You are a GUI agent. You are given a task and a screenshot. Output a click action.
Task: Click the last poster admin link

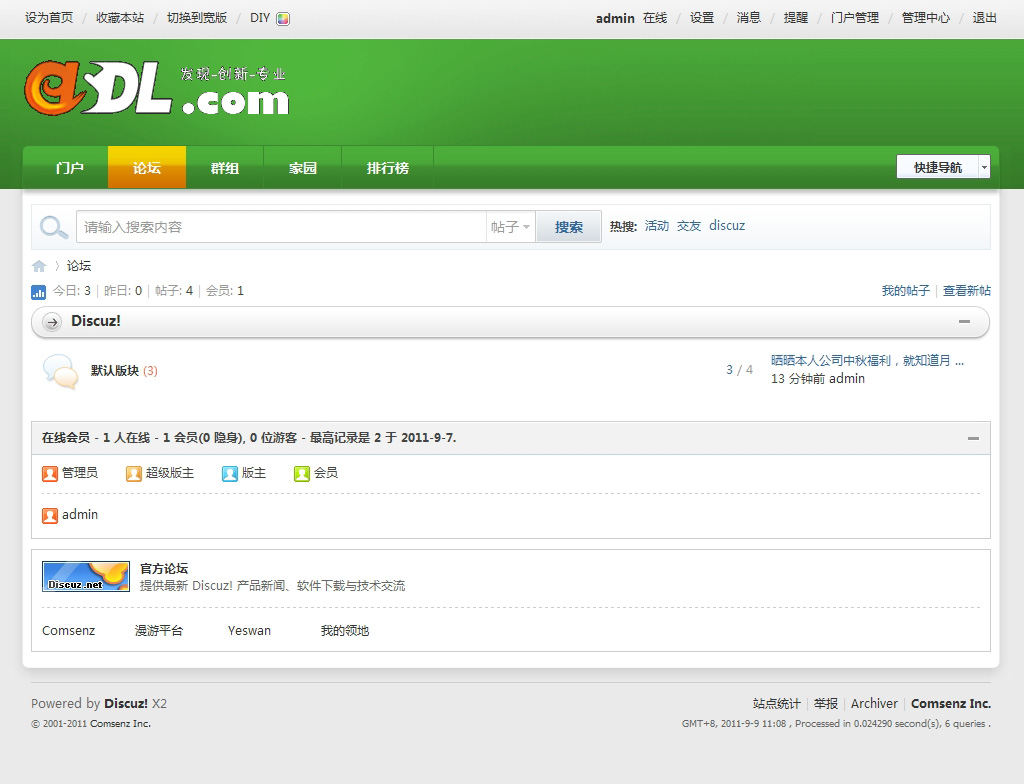[847, 379]
